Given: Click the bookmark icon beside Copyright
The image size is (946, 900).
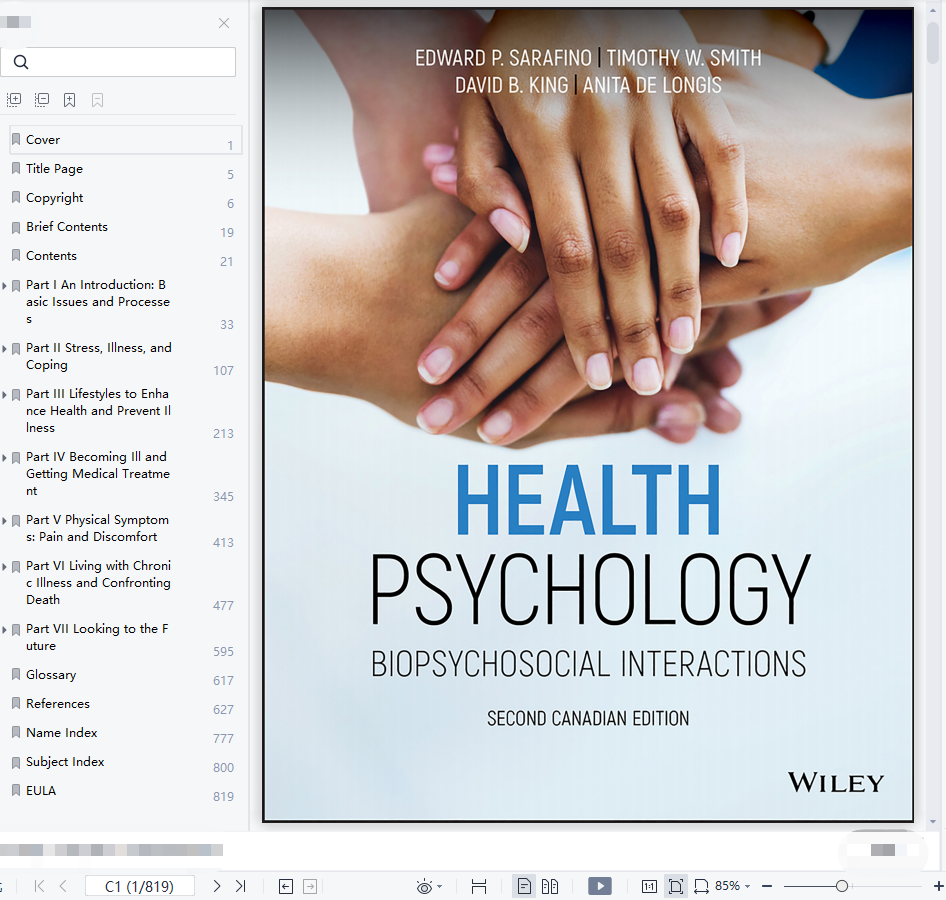Looking at the screenshot, I should pyautogui.click(x=16, y=198).
